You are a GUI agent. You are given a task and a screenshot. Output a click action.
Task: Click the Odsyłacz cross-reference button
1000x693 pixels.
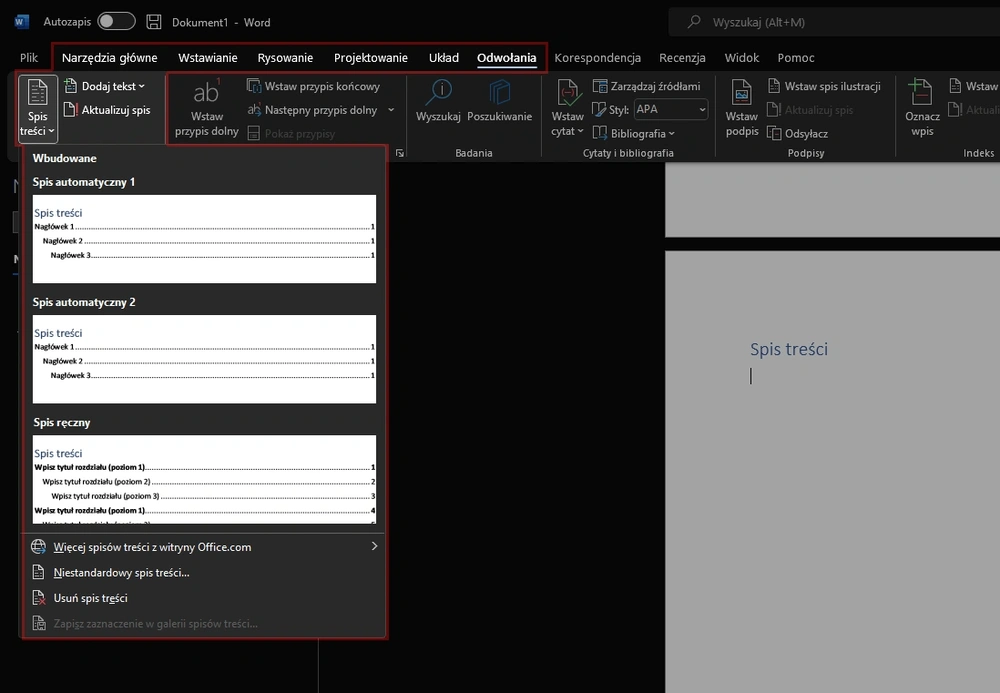coord(797,133)
